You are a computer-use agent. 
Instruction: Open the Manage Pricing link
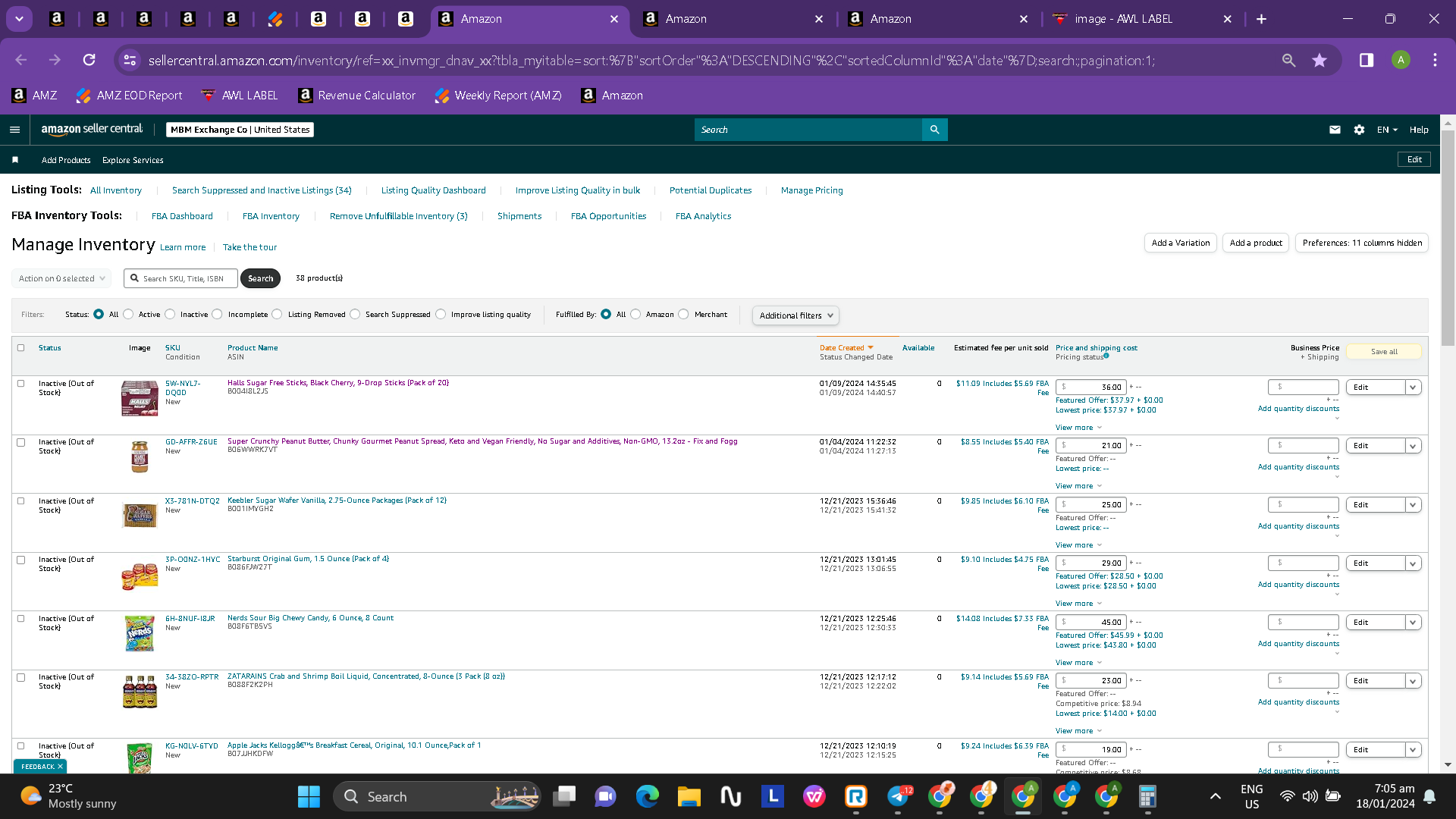pyautogui.click(x=812, y=190)
